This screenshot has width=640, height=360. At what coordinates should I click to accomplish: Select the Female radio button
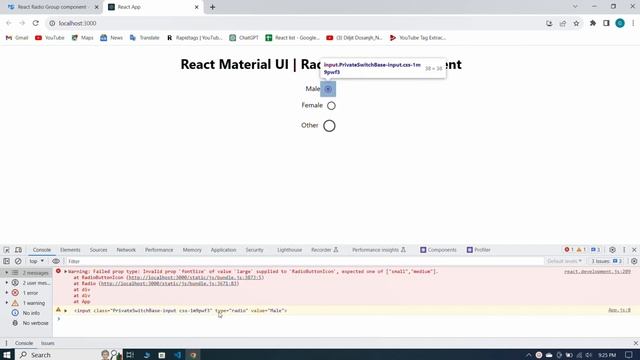tap(331, 106)
